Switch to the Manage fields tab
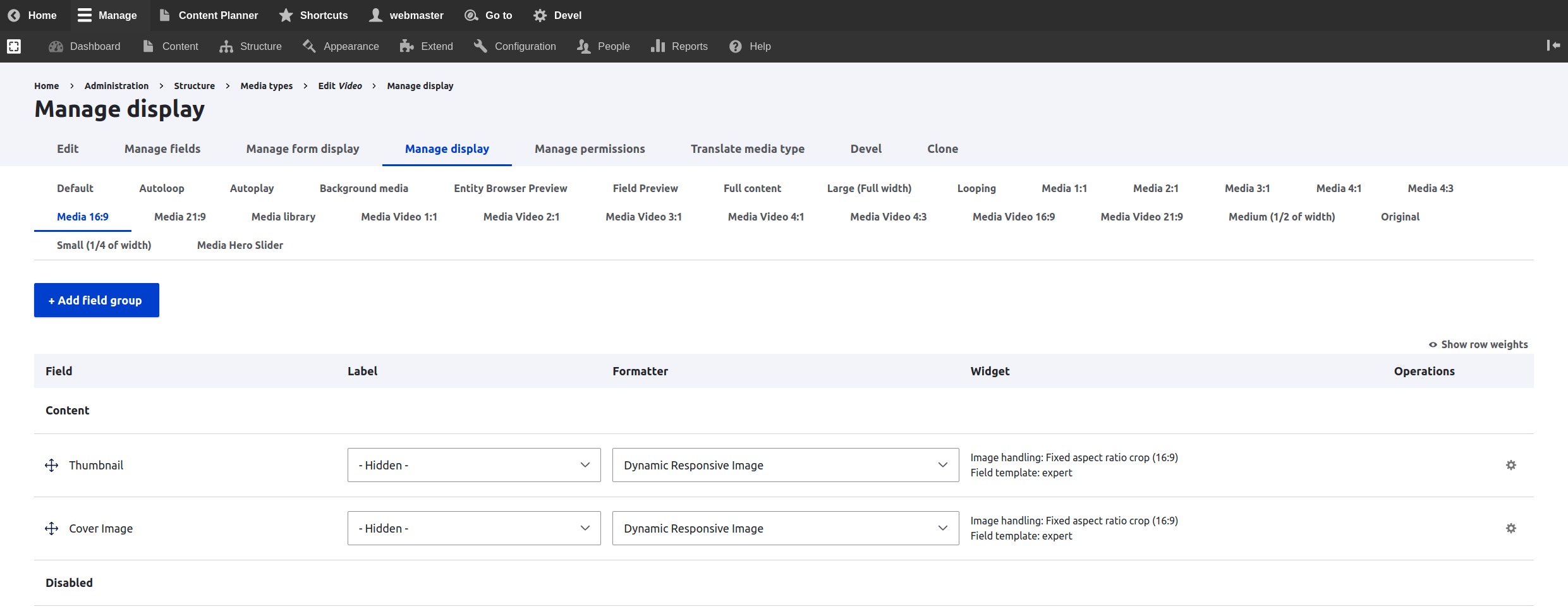1568x616 pixels. [162, 149]
